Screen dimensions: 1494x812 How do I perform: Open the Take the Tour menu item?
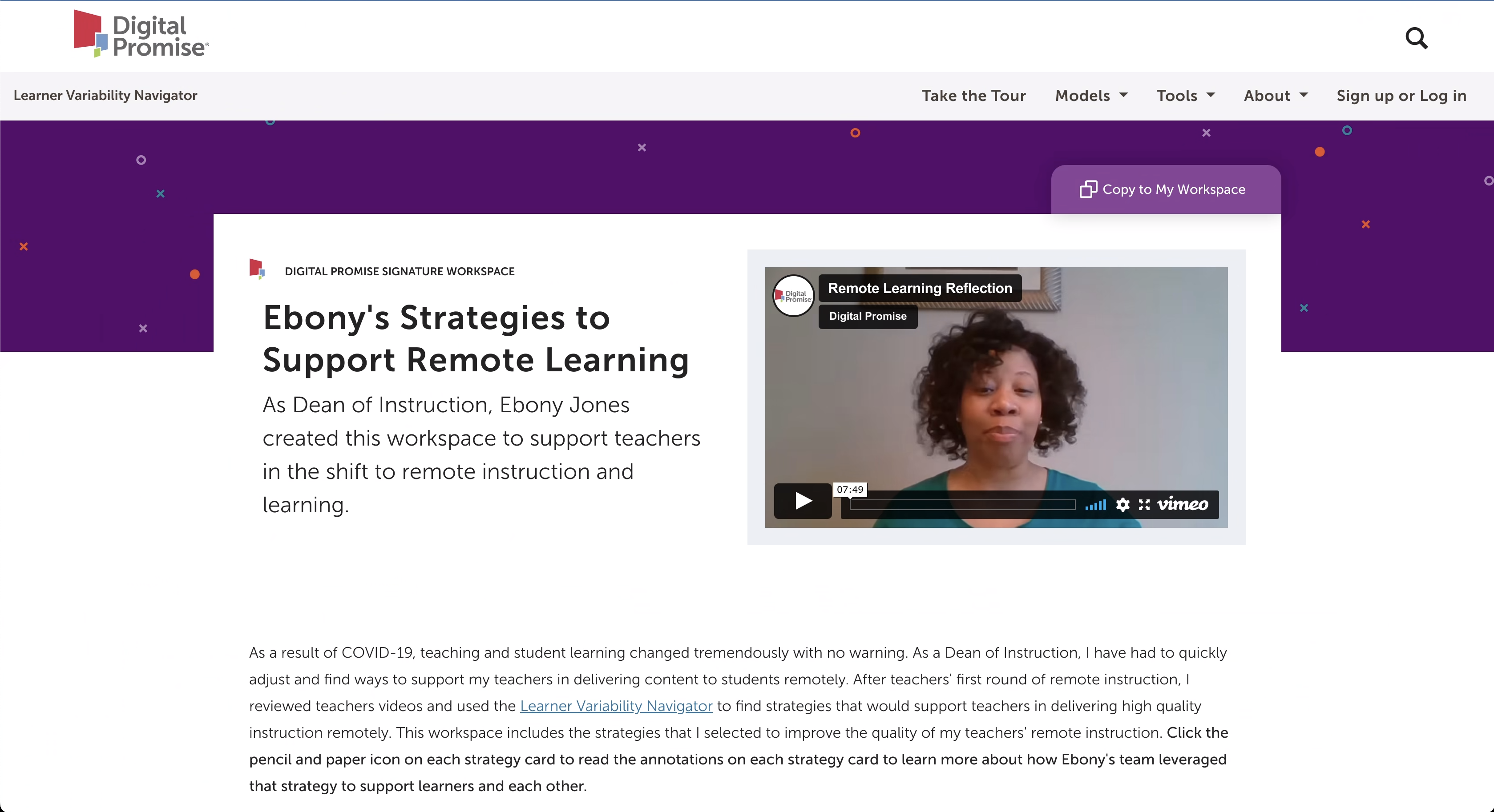(x=974, y=96)
